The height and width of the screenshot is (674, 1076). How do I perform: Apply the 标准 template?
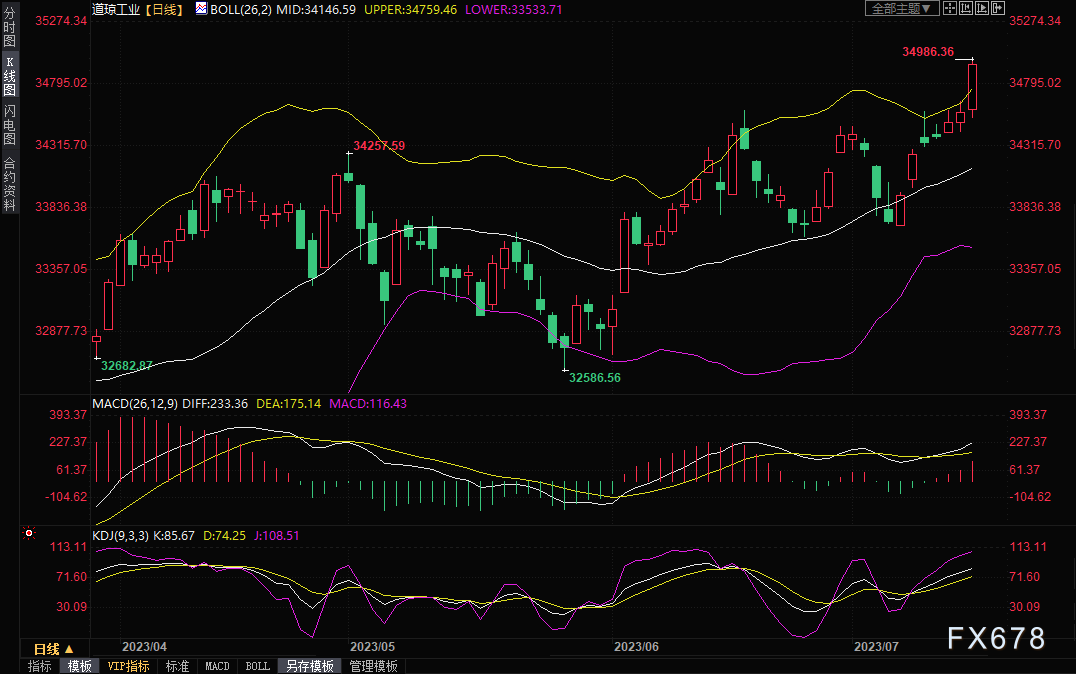click(x=177, y=666)
